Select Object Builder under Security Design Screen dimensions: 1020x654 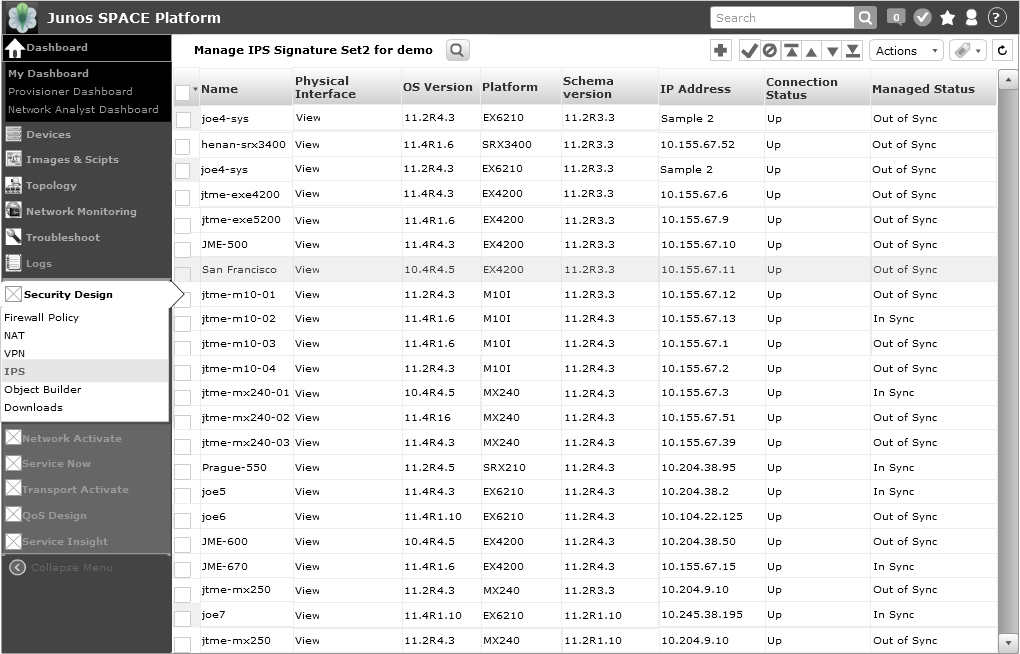click(43, 389)
